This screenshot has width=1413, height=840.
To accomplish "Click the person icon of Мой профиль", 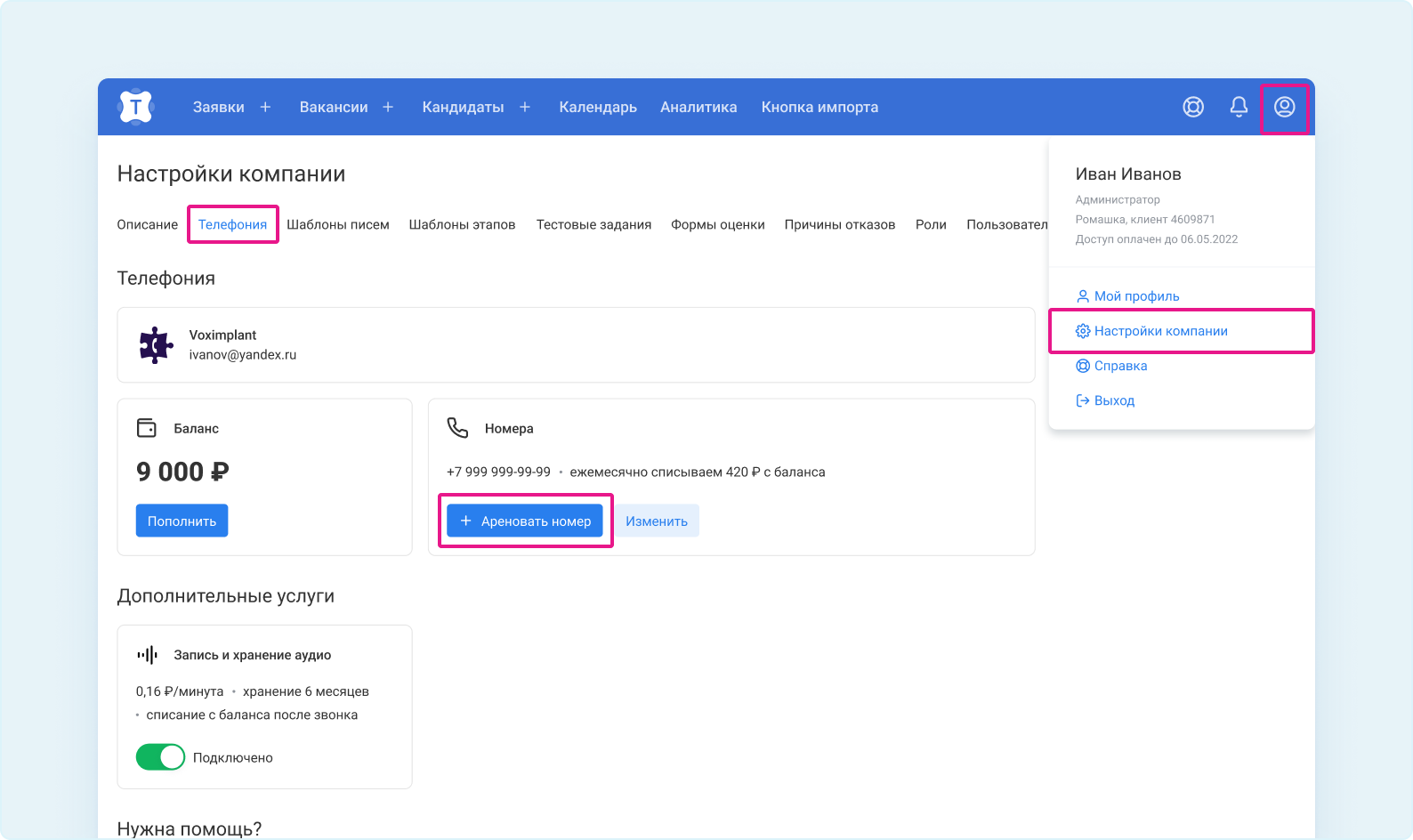I will (x=1083, y=296).
